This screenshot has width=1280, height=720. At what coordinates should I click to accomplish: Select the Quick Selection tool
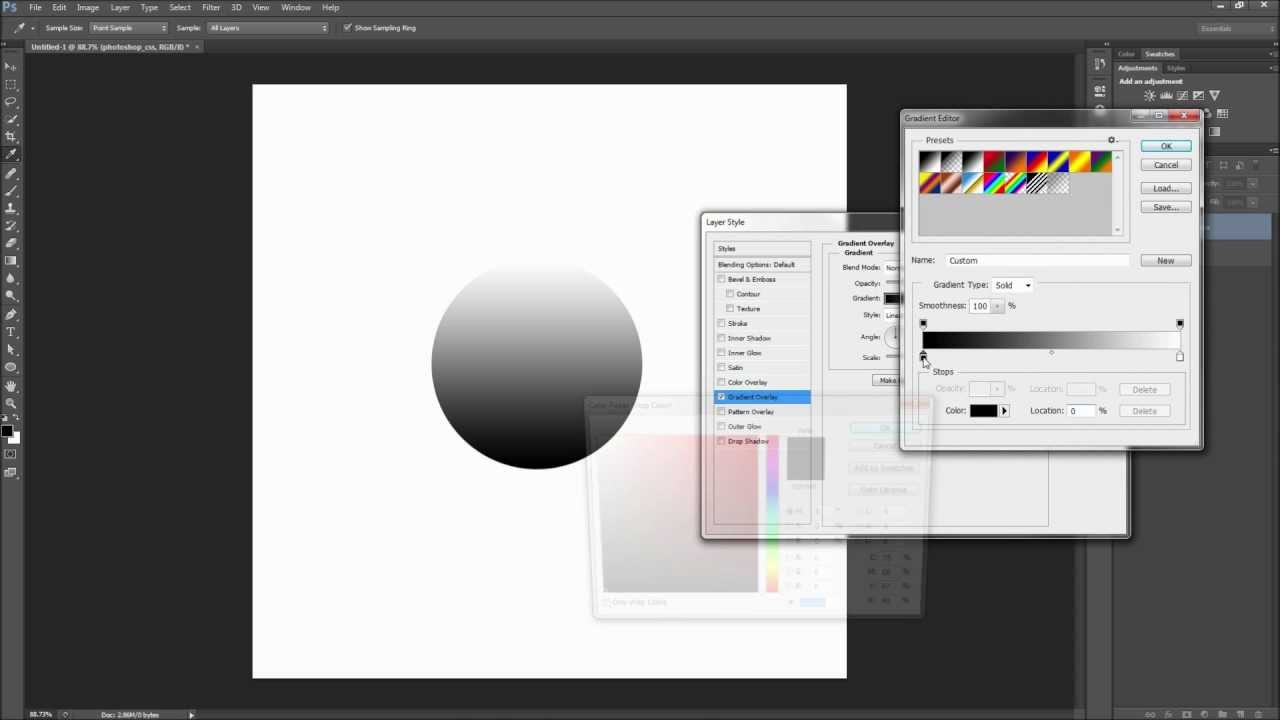11,119
